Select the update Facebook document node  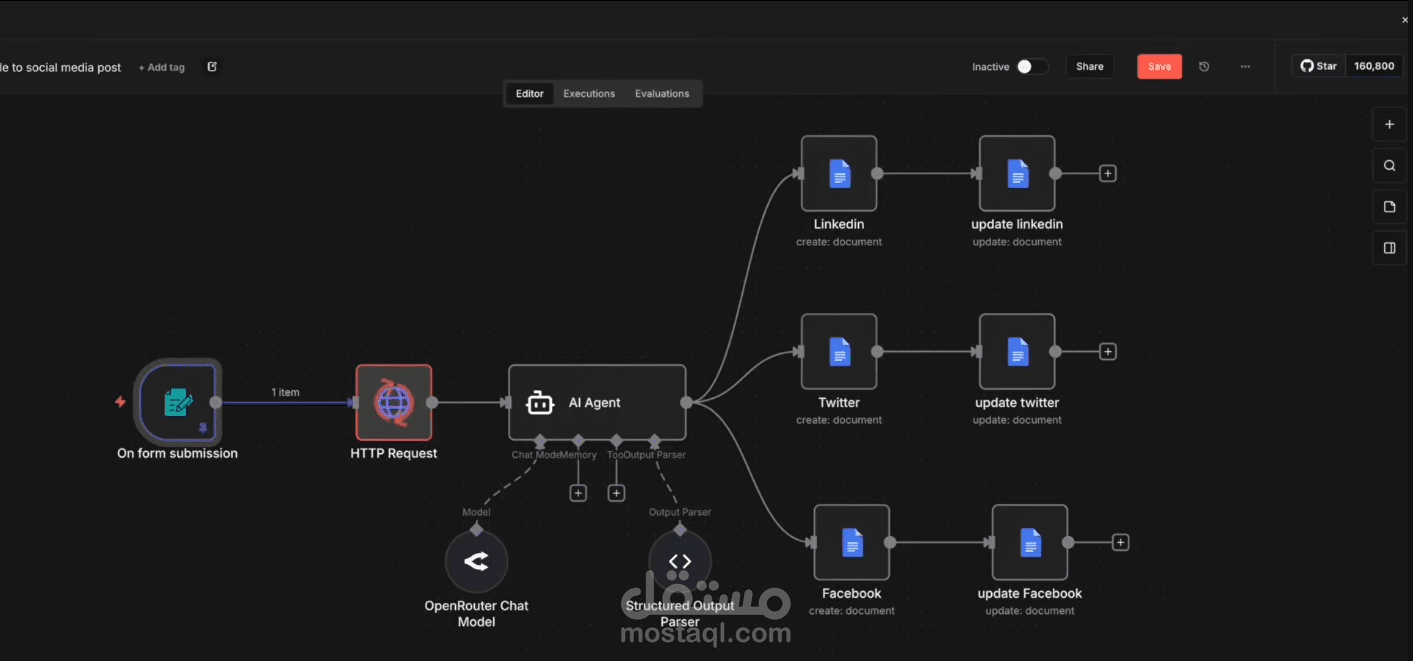(1030, 542)
